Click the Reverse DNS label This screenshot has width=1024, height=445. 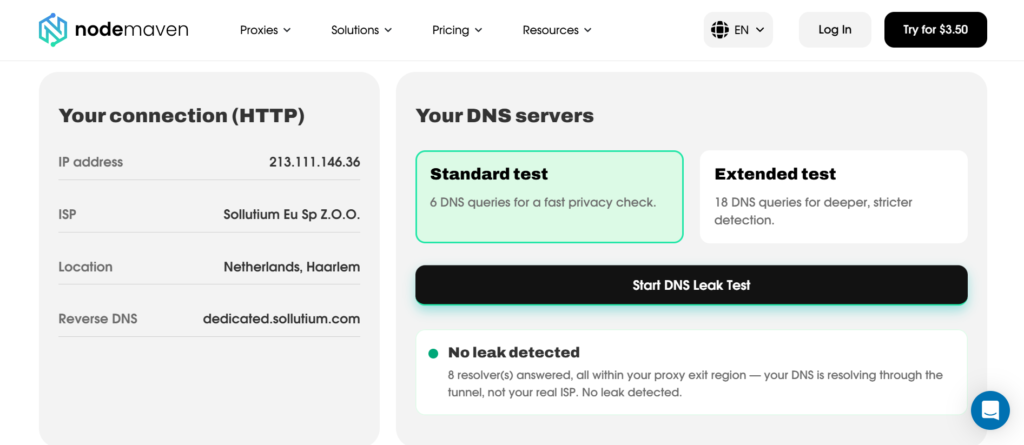coord(98,319)
